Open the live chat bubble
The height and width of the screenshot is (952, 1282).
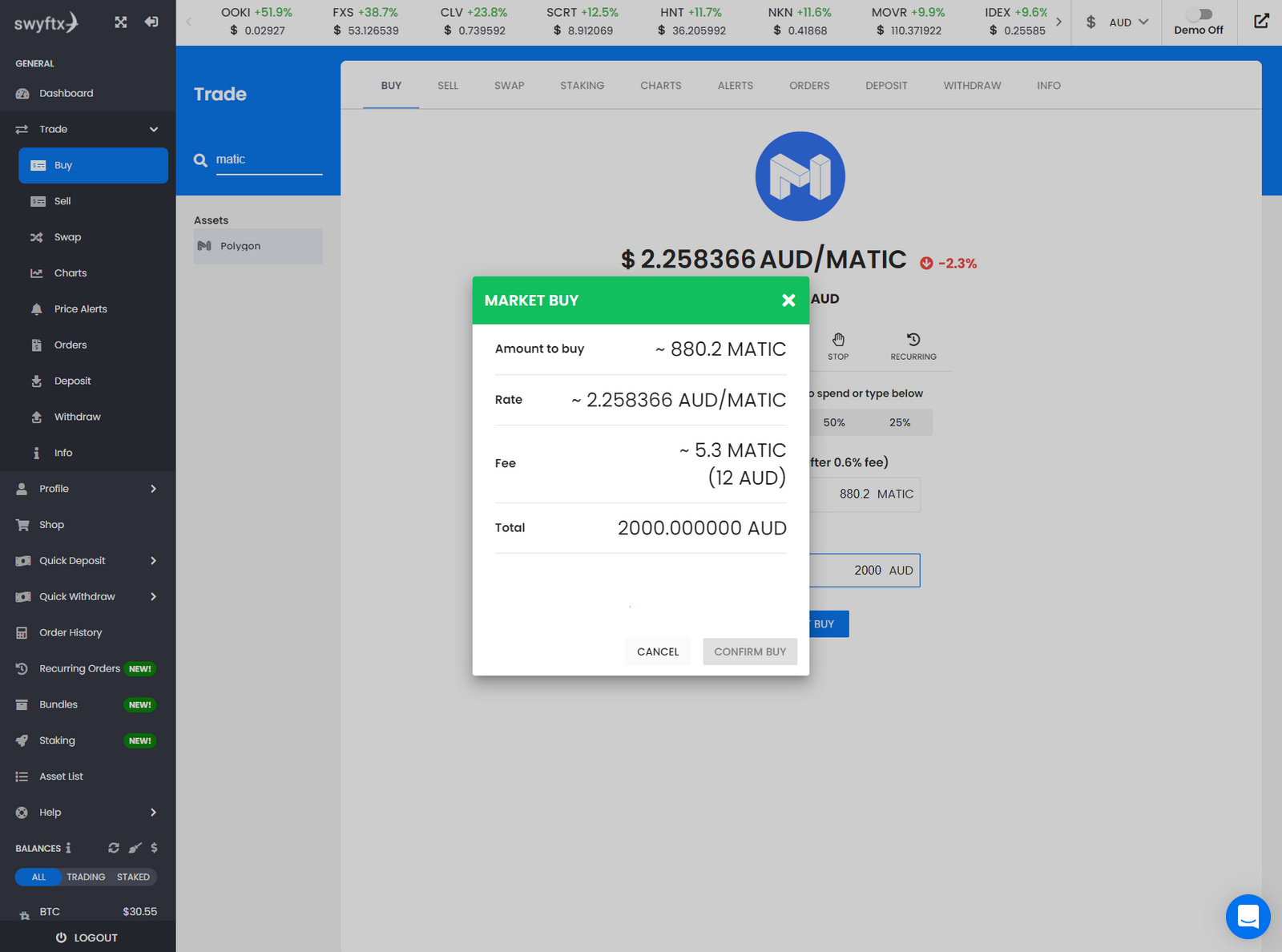point(1248,916)
